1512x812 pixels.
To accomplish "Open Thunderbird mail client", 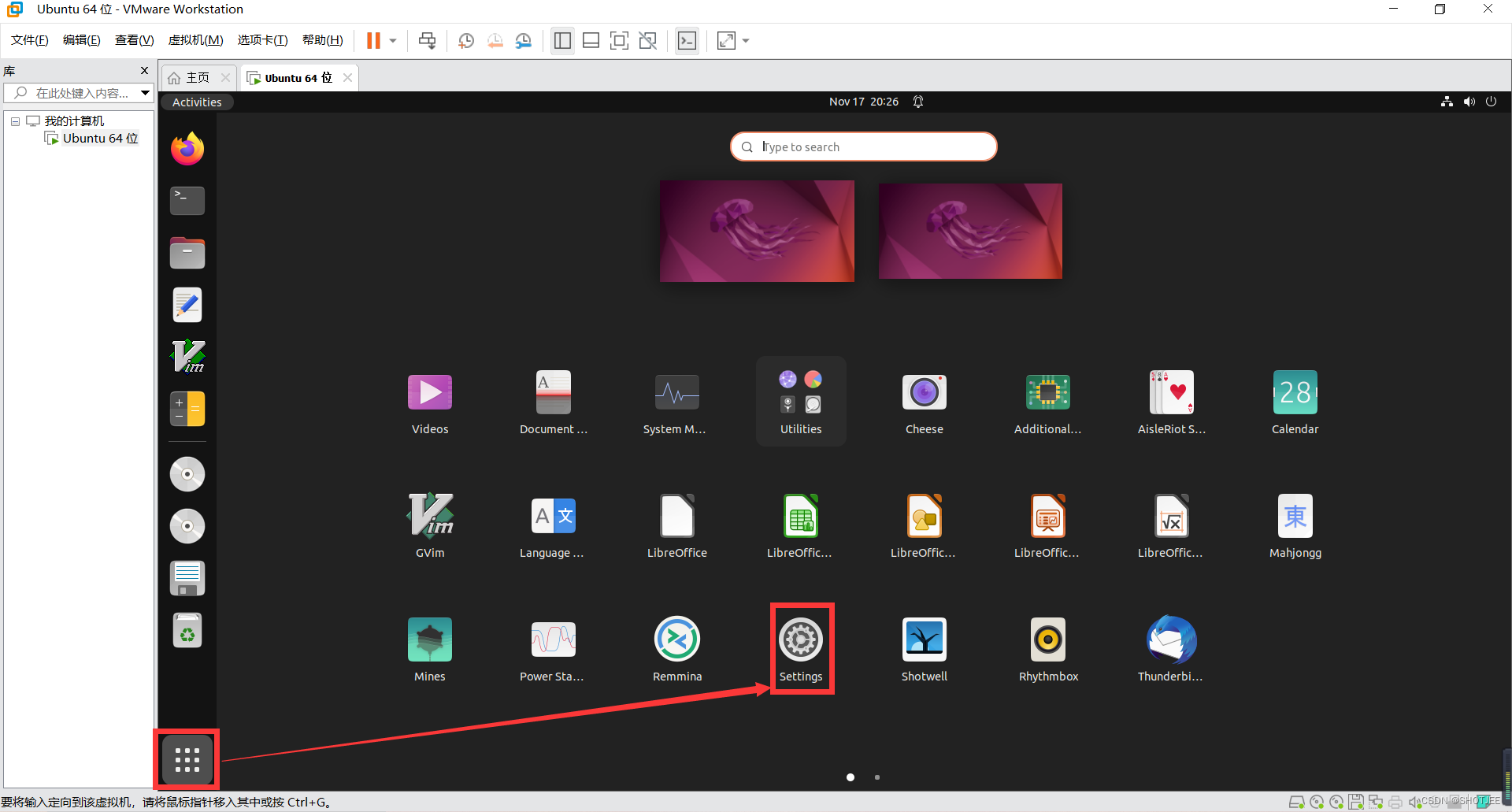I will coord(1172,649).
